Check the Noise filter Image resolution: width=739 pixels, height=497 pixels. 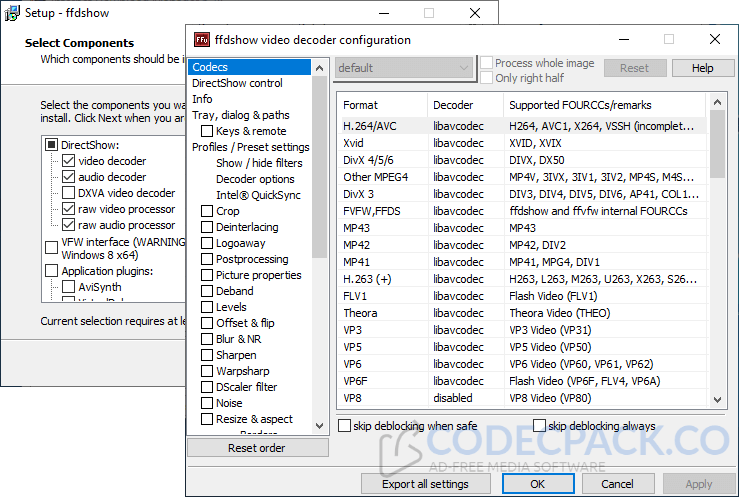[207, 403]
